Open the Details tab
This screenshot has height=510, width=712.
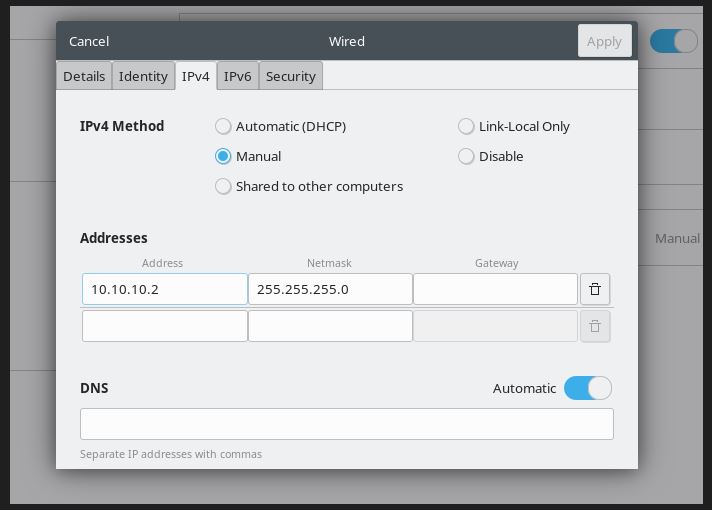pos(84,76)
